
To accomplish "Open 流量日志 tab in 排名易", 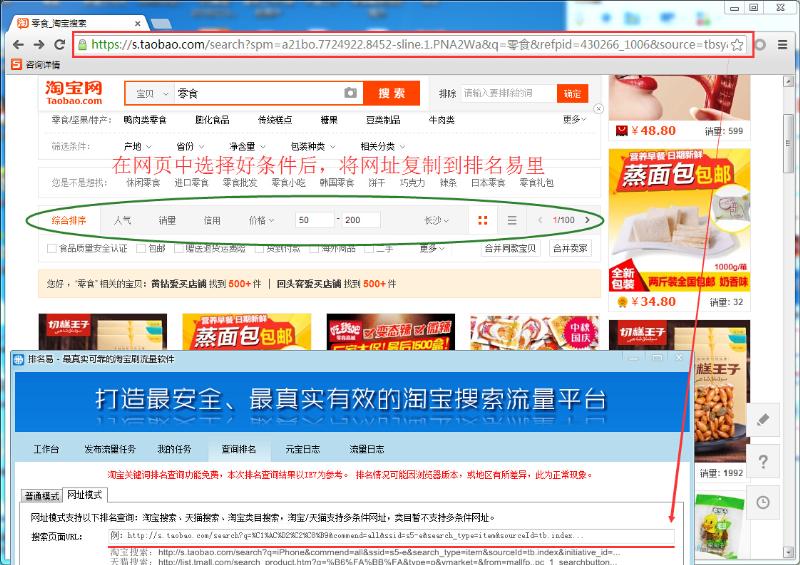I will pyautogui.click(x=366, y=449).
